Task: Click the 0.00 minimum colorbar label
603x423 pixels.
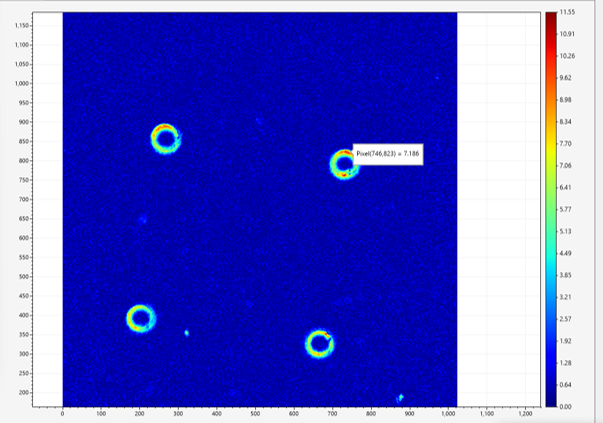Action: pyautogui.click(x=565, y=407)
